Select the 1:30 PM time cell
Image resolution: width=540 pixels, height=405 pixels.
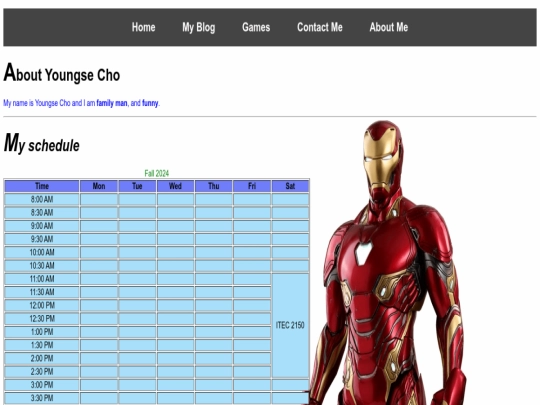coord(42,345)
